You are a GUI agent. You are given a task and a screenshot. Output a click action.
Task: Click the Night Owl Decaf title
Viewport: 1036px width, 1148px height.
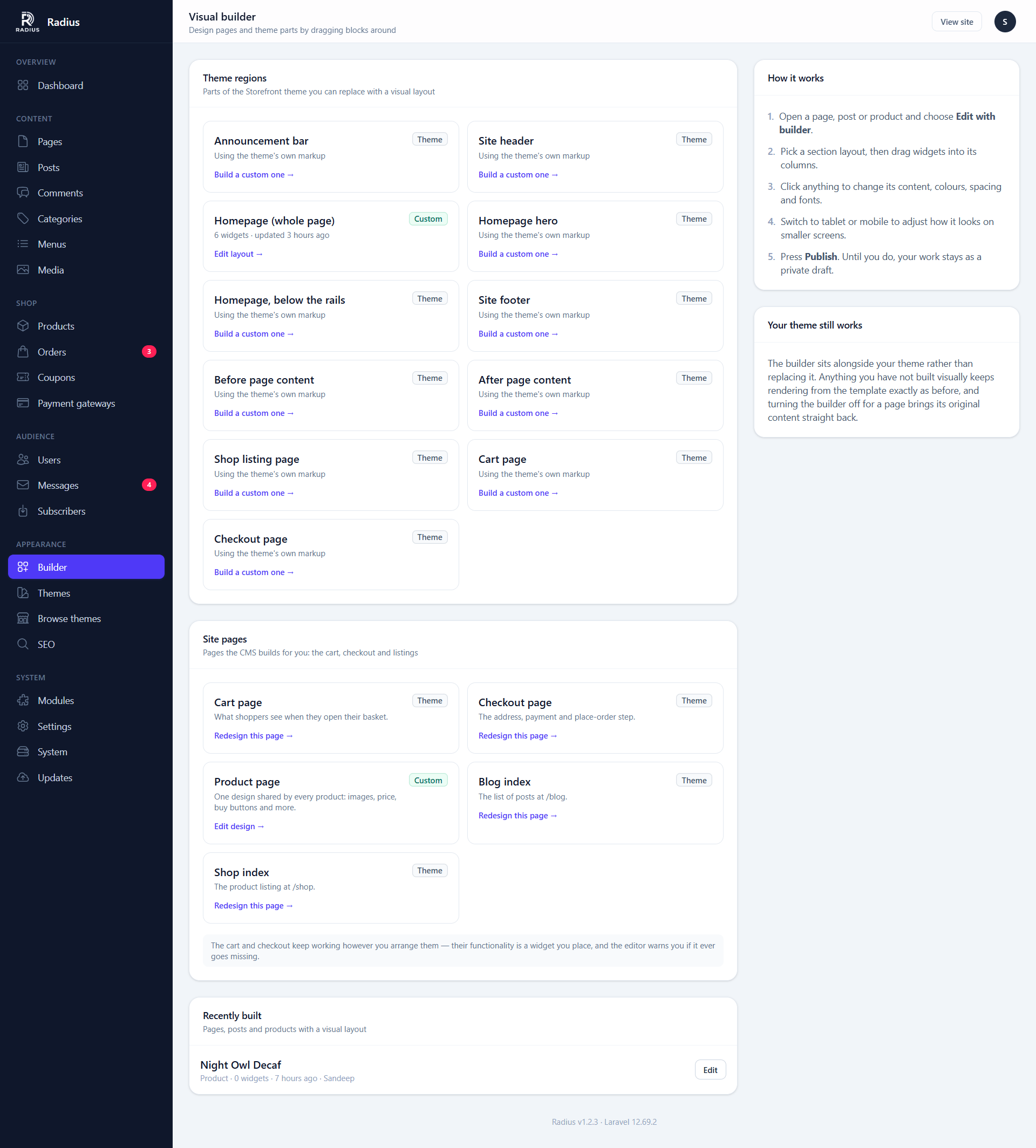(x=240, y=1065)
